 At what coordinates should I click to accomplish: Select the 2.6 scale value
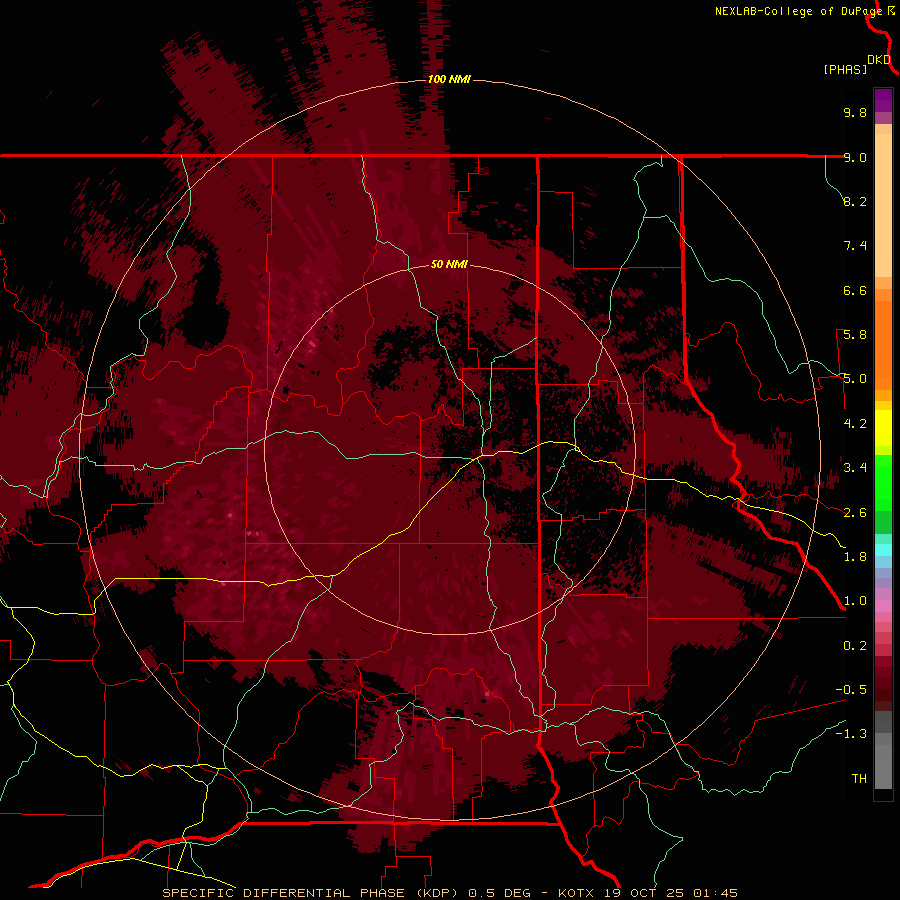[x=855, y=513]
